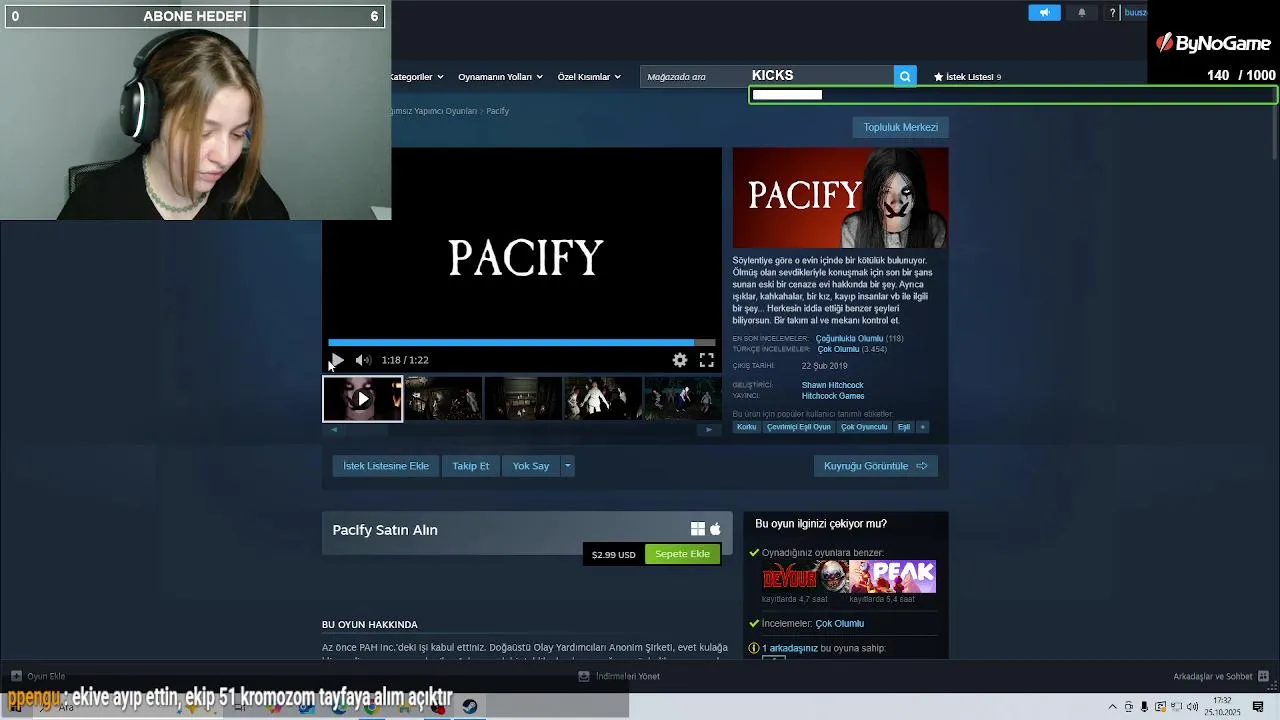Move screenshot strip left with arrow
1280x720 pixels.
(334, 430)
